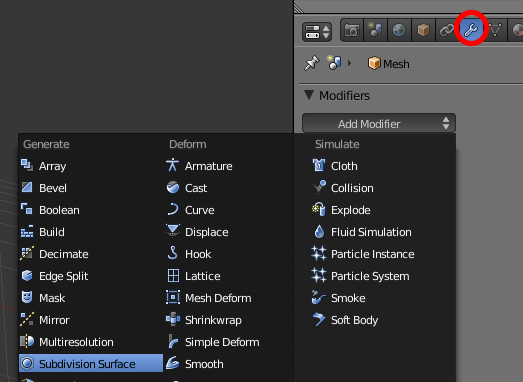The image size is (523, 382).
Task: Open the editor type selector
Action: tap(317, 32)
